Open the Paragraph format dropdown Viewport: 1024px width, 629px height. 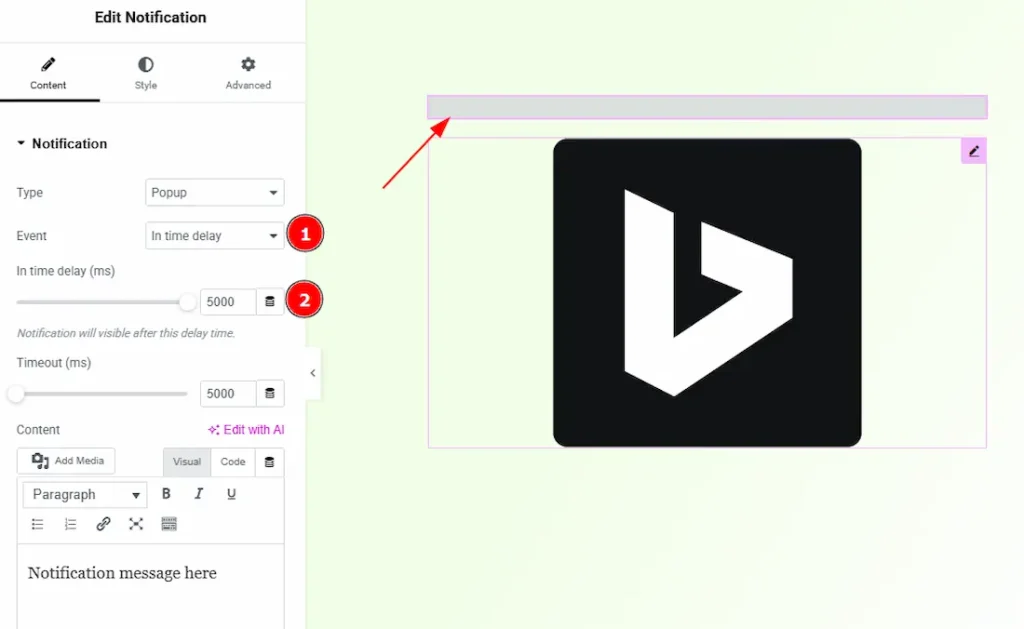[x=85, y=495]
